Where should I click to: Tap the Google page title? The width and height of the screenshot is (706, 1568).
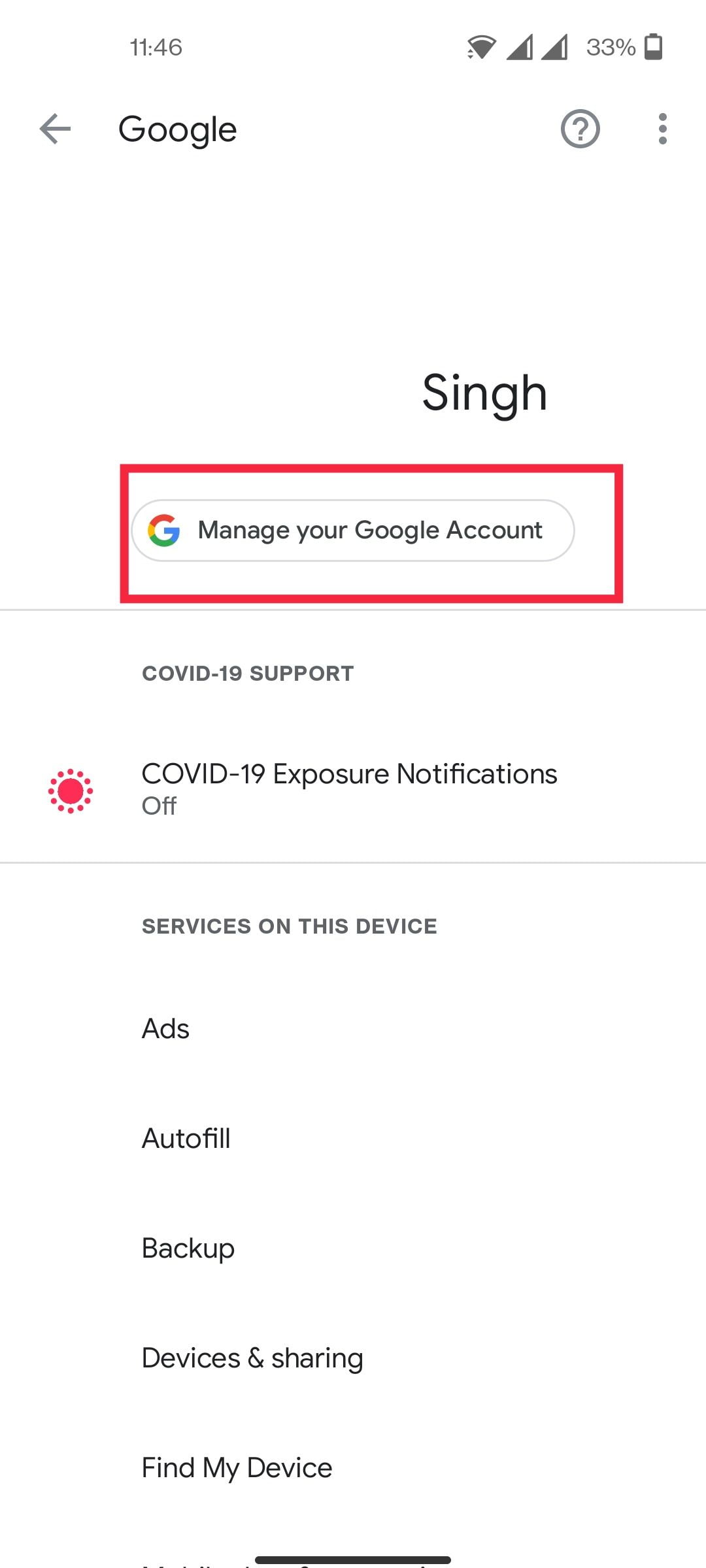point(177,129)
